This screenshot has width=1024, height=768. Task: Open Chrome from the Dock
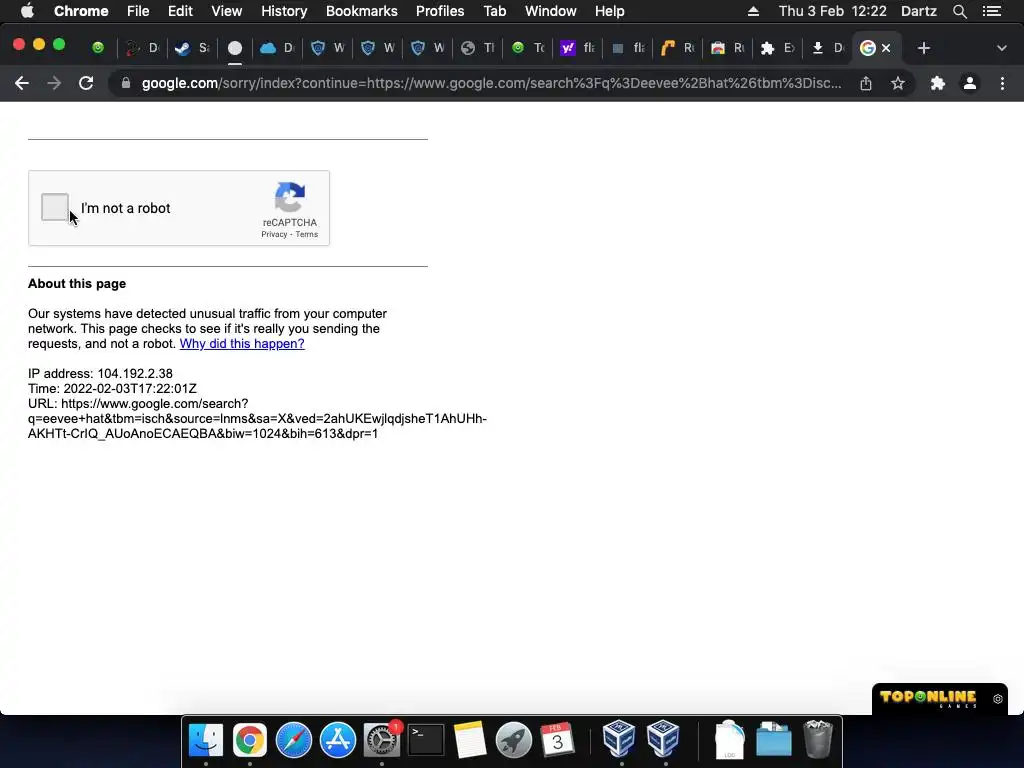click(249, 740)
